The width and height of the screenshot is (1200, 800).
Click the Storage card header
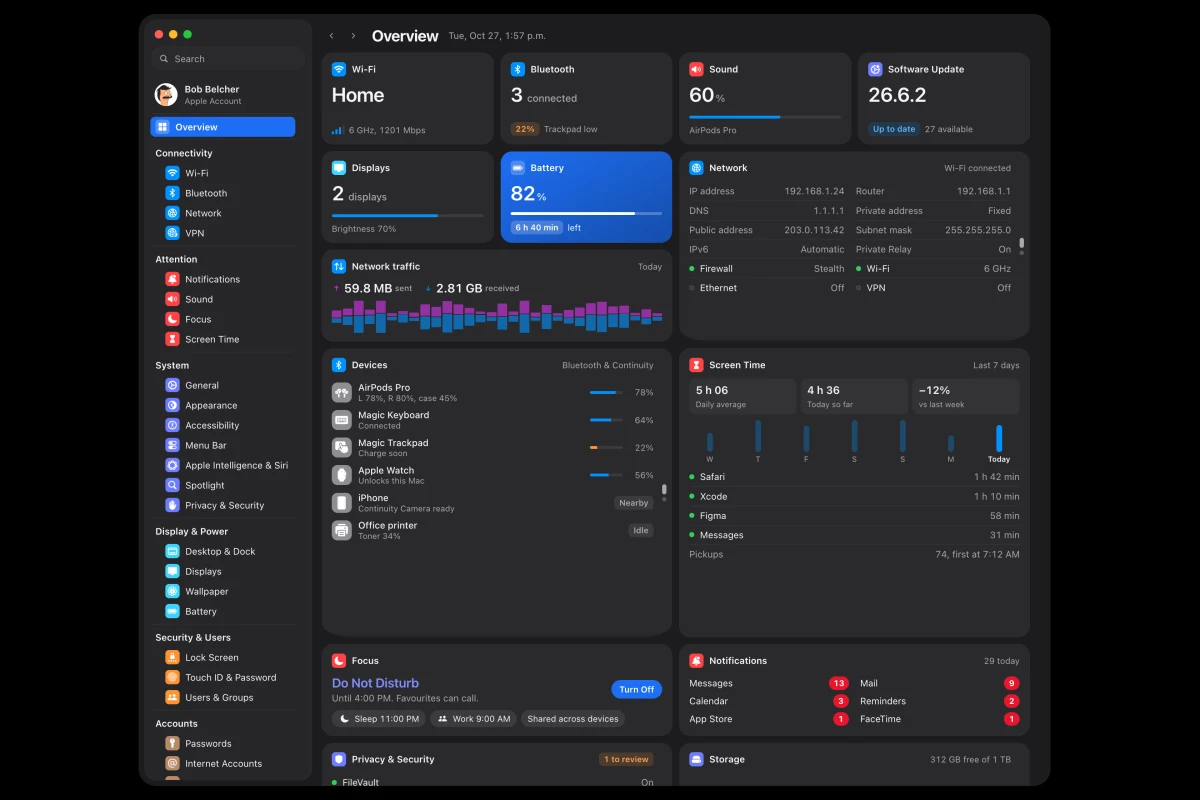coord(854,759)
